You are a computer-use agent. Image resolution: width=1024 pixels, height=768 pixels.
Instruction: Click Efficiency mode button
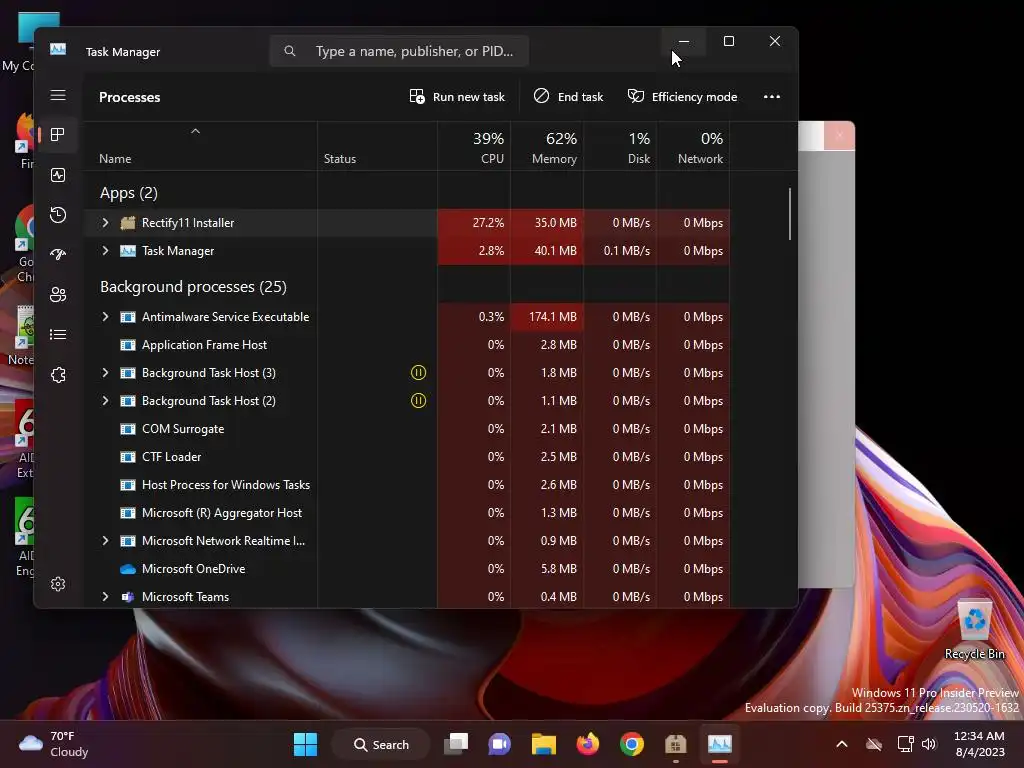tap(682, 97)
